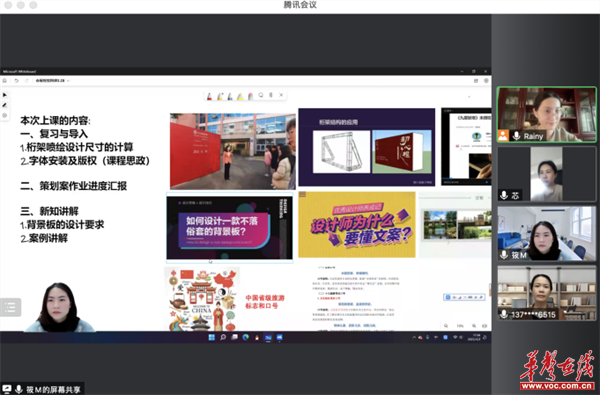Go to Whiteboard home icon
600x395 pixels.
[x=5, y=81]
